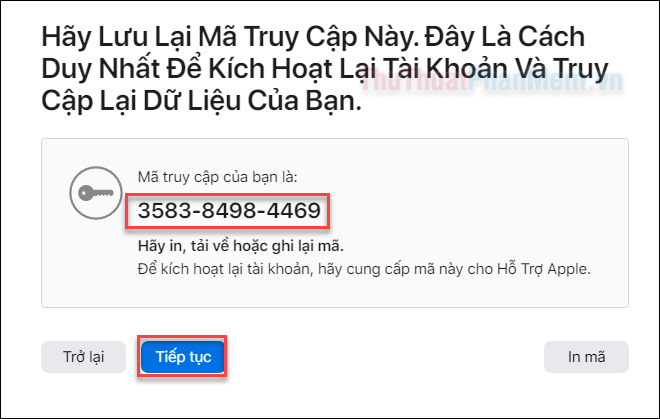Screen dimensions: 660x419
Task: Click the Tiếp tục button
Action: [183, 357]
